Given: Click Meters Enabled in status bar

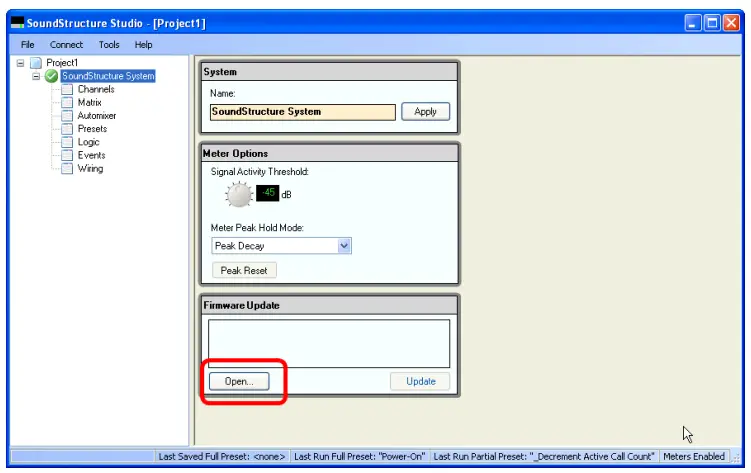Looking at the screenshot, I should 694,457.
